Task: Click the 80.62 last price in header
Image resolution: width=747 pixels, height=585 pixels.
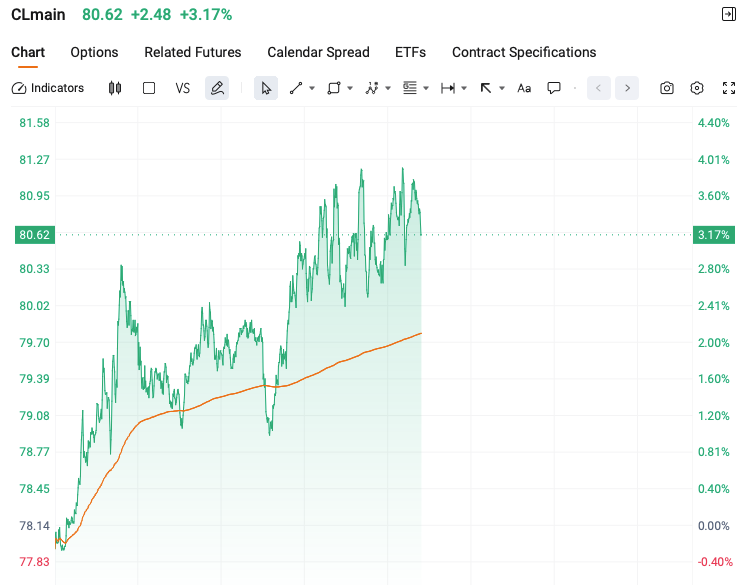Action: point(102,15)
